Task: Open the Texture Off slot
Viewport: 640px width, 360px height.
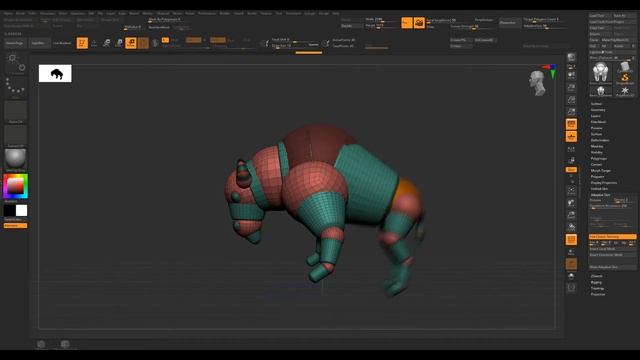Action: 16,136
